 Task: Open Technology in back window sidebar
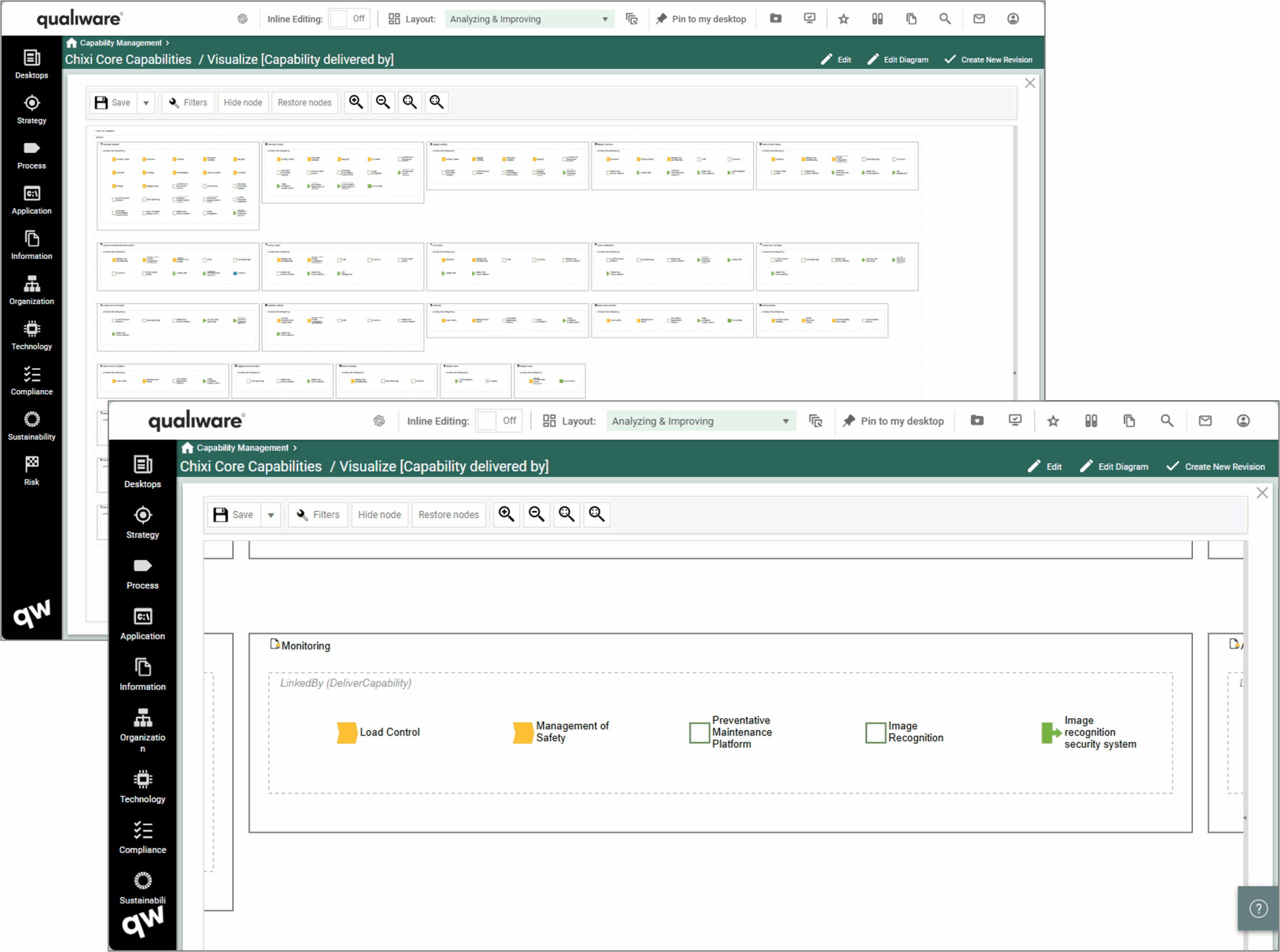[31, 336]
